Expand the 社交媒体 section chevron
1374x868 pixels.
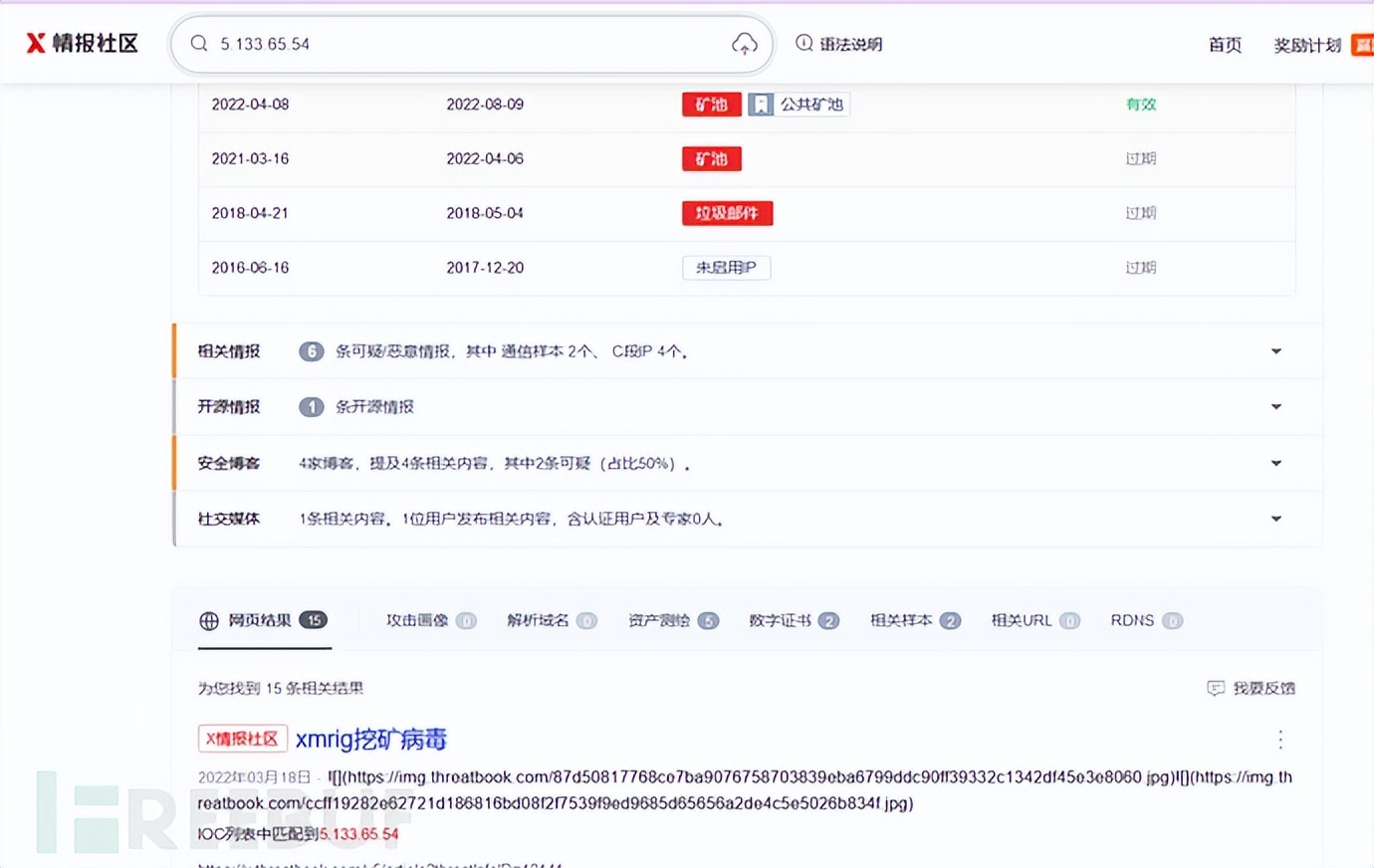coord(1275,518)
